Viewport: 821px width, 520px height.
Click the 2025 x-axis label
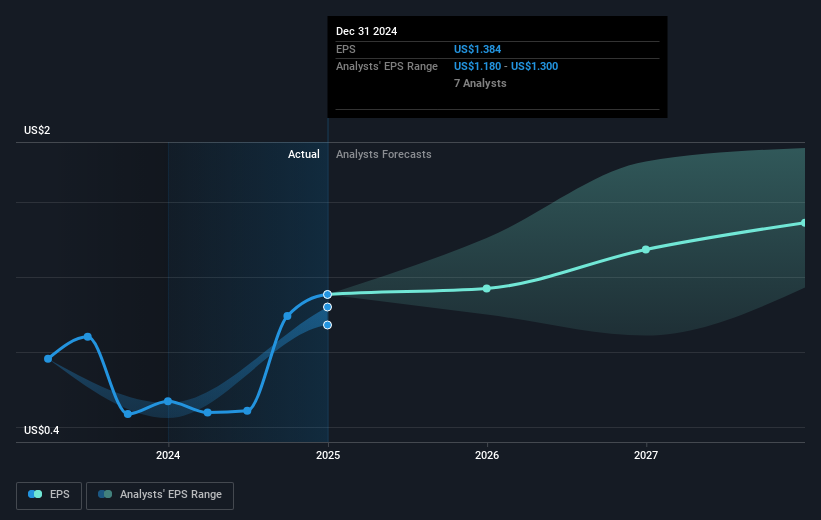coord(328,455)
